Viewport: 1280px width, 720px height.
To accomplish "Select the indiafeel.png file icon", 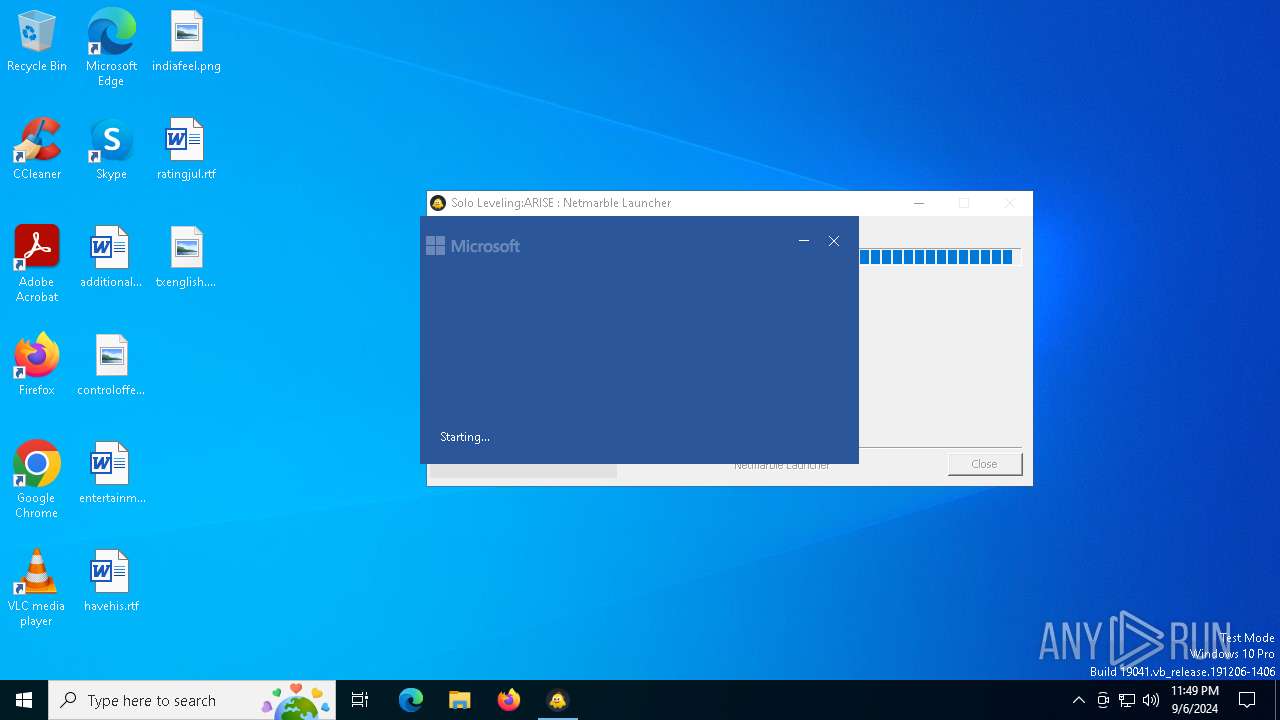I will click(186, 41).
